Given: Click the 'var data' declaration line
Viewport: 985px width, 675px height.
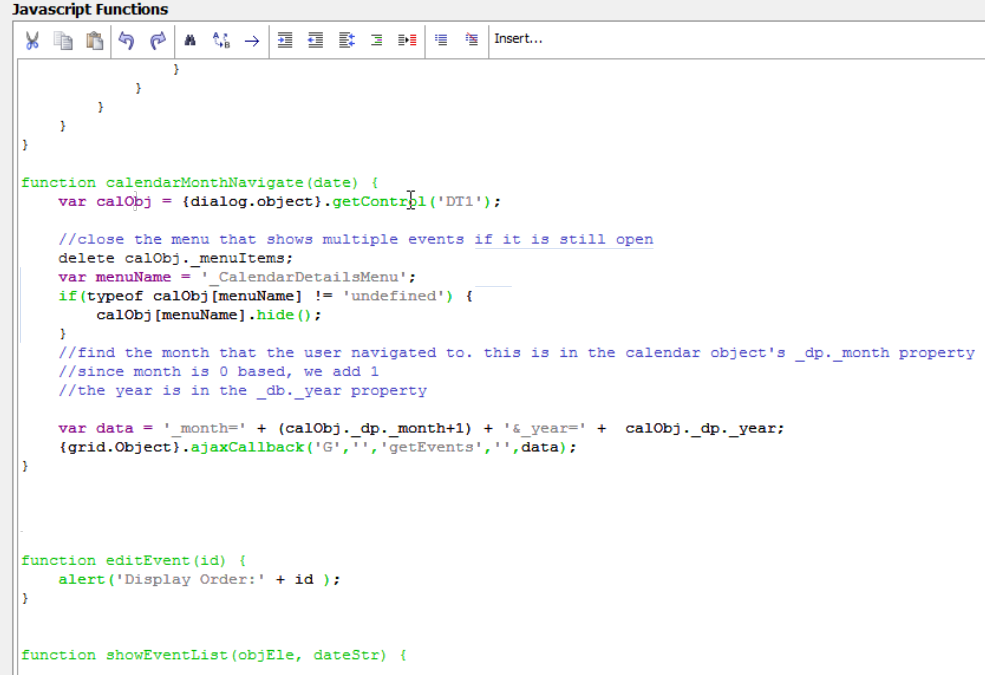Looking at the screenshot, I should click(x=421, y=428).
